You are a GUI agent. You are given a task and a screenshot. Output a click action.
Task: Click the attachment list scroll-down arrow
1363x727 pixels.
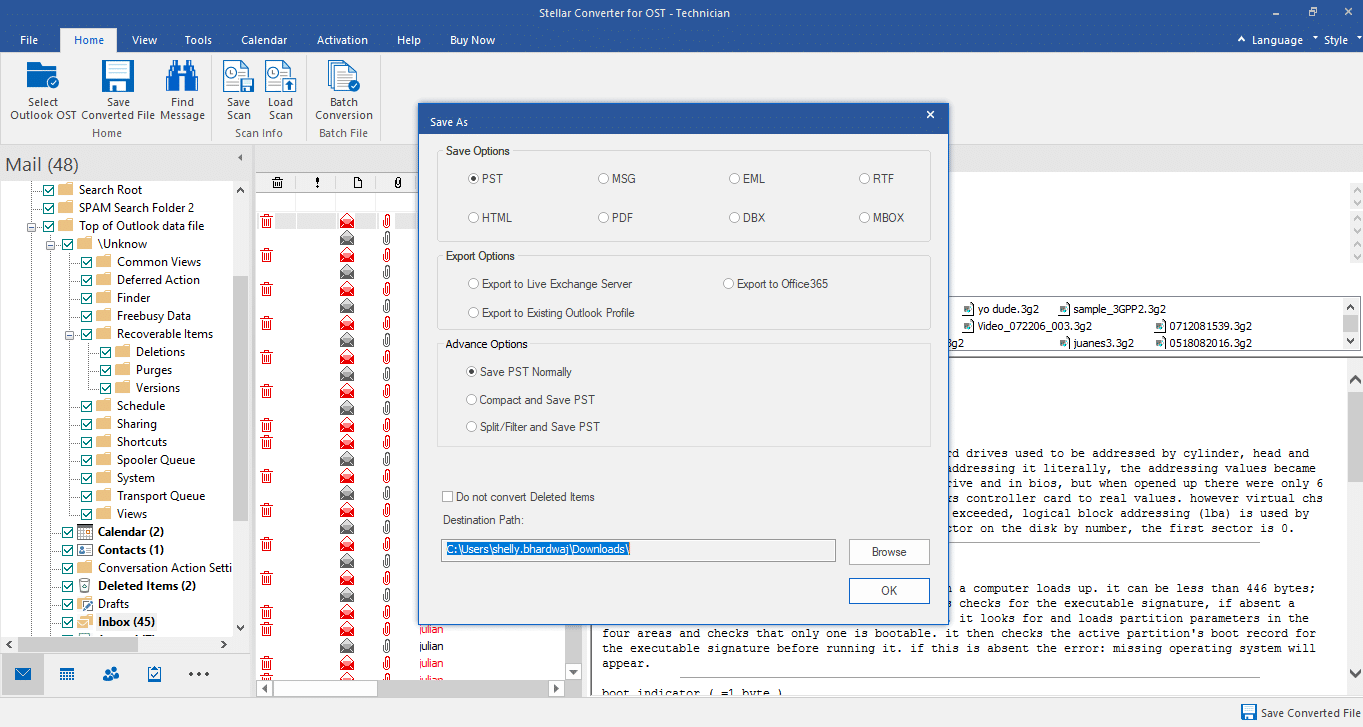pos(1351,341)
